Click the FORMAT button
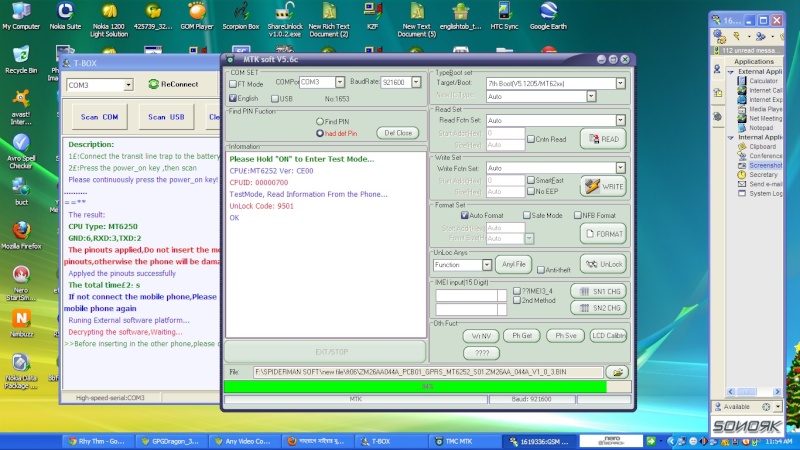 pyautogui.click(x=604, y=234)
